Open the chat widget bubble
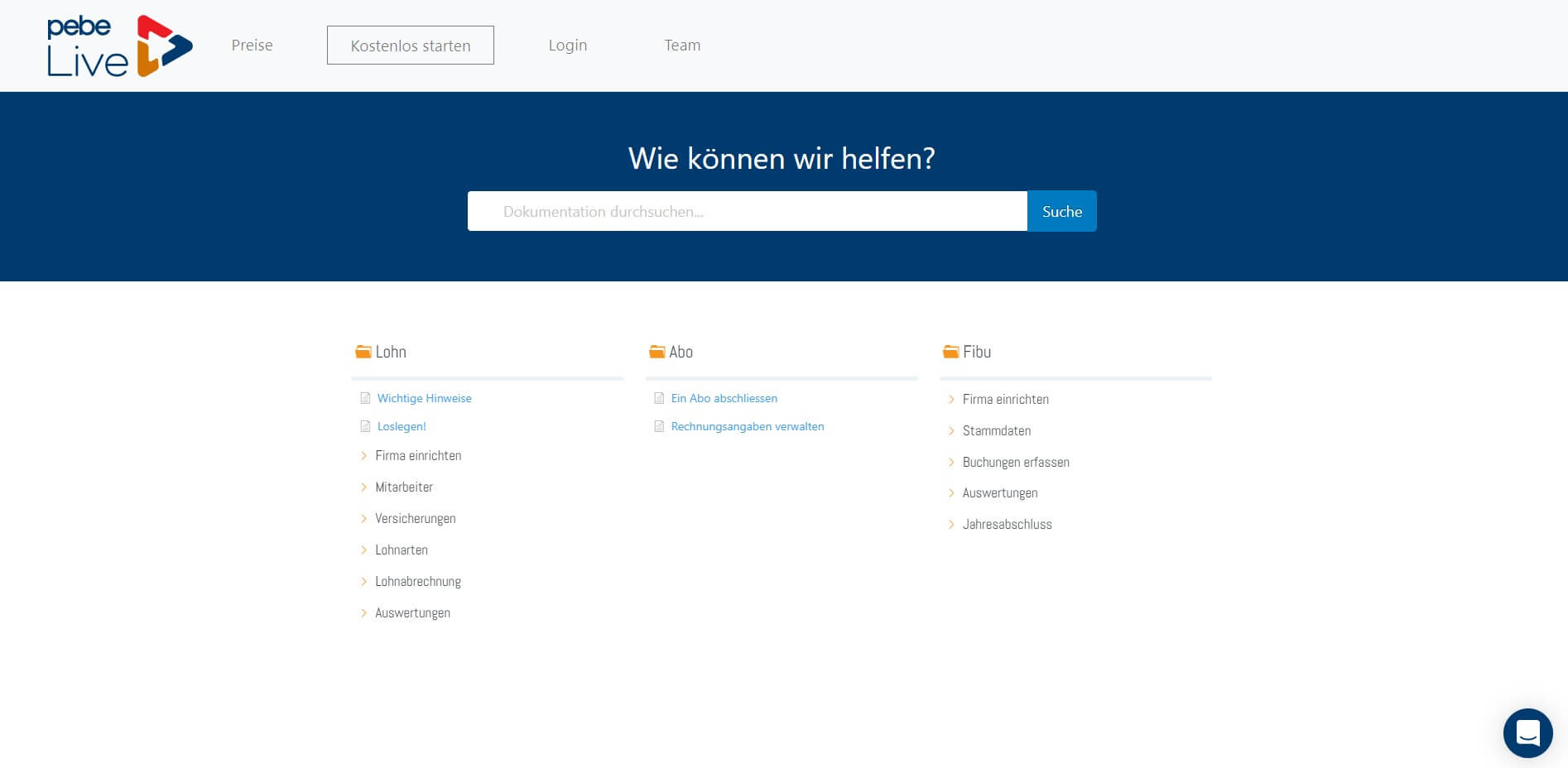The width and height of the screenshot is (1568, 768). 1527,732
